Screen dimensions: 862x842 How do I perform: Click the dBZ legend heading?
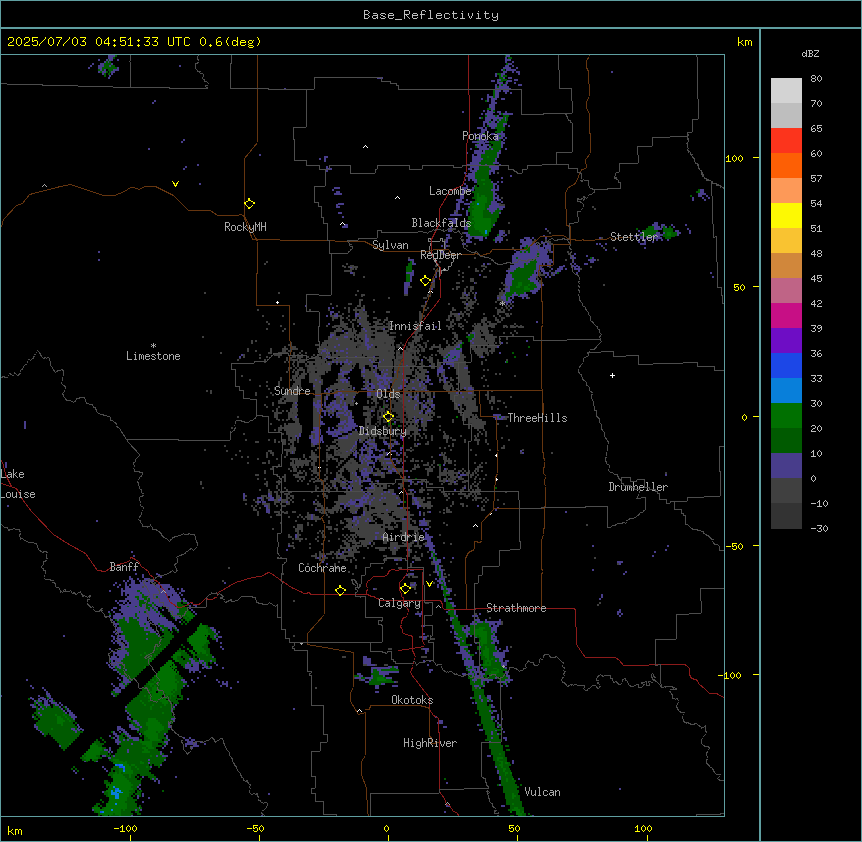(810, 53)
